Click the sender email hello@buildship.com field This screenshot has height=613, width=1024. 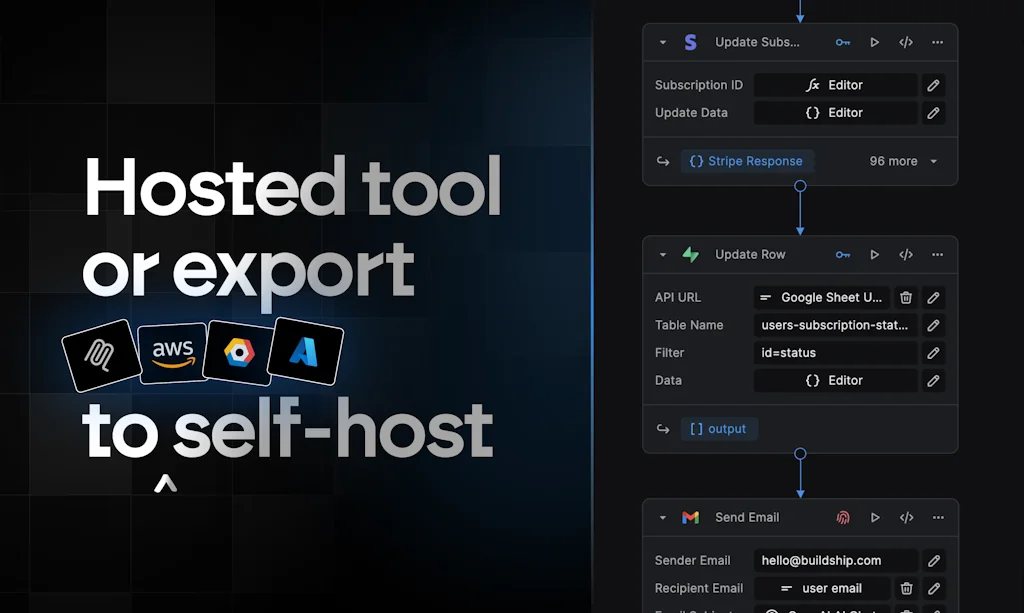coord(836,560)
